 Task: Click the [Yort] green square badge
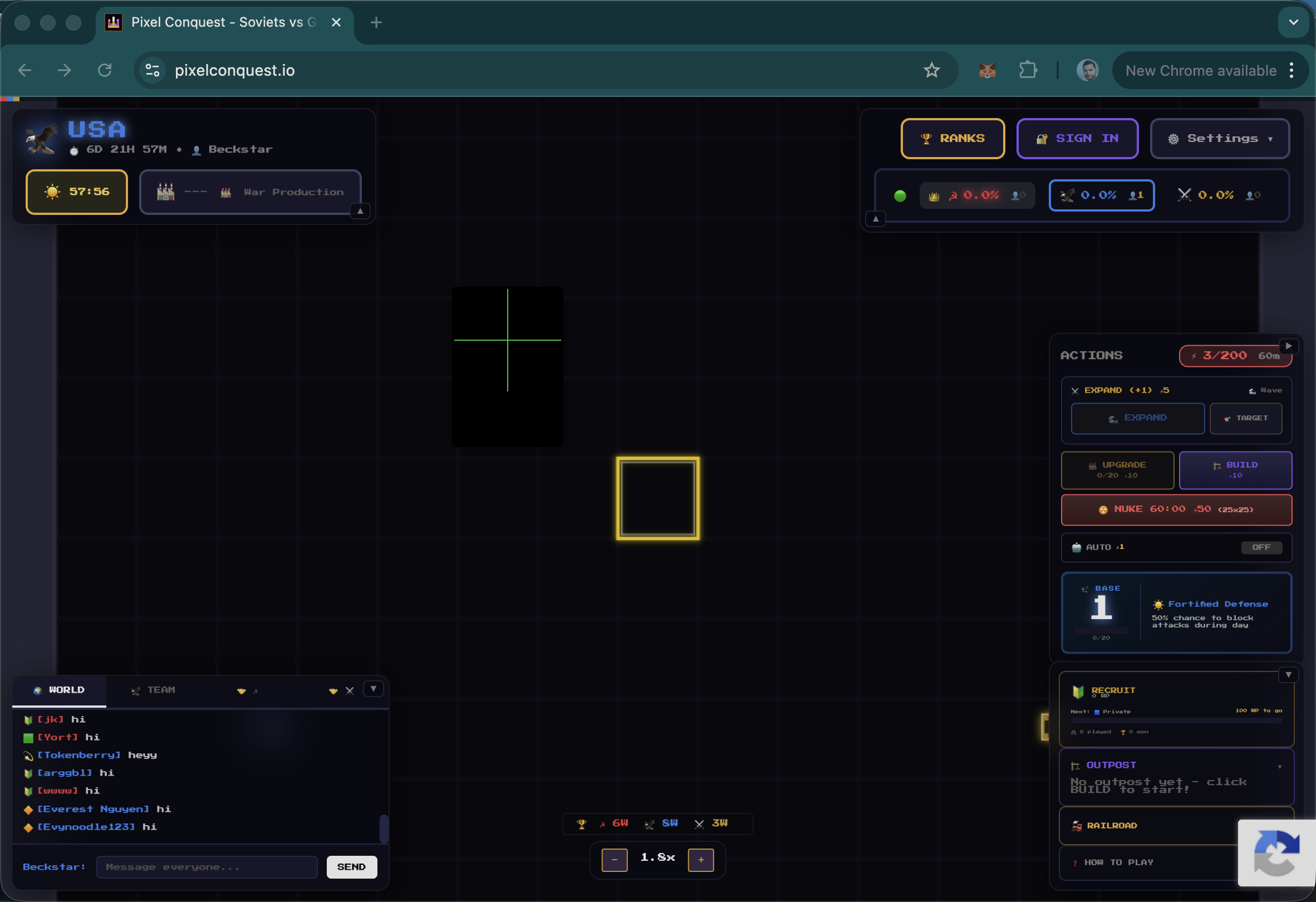[x=28, y=737]
